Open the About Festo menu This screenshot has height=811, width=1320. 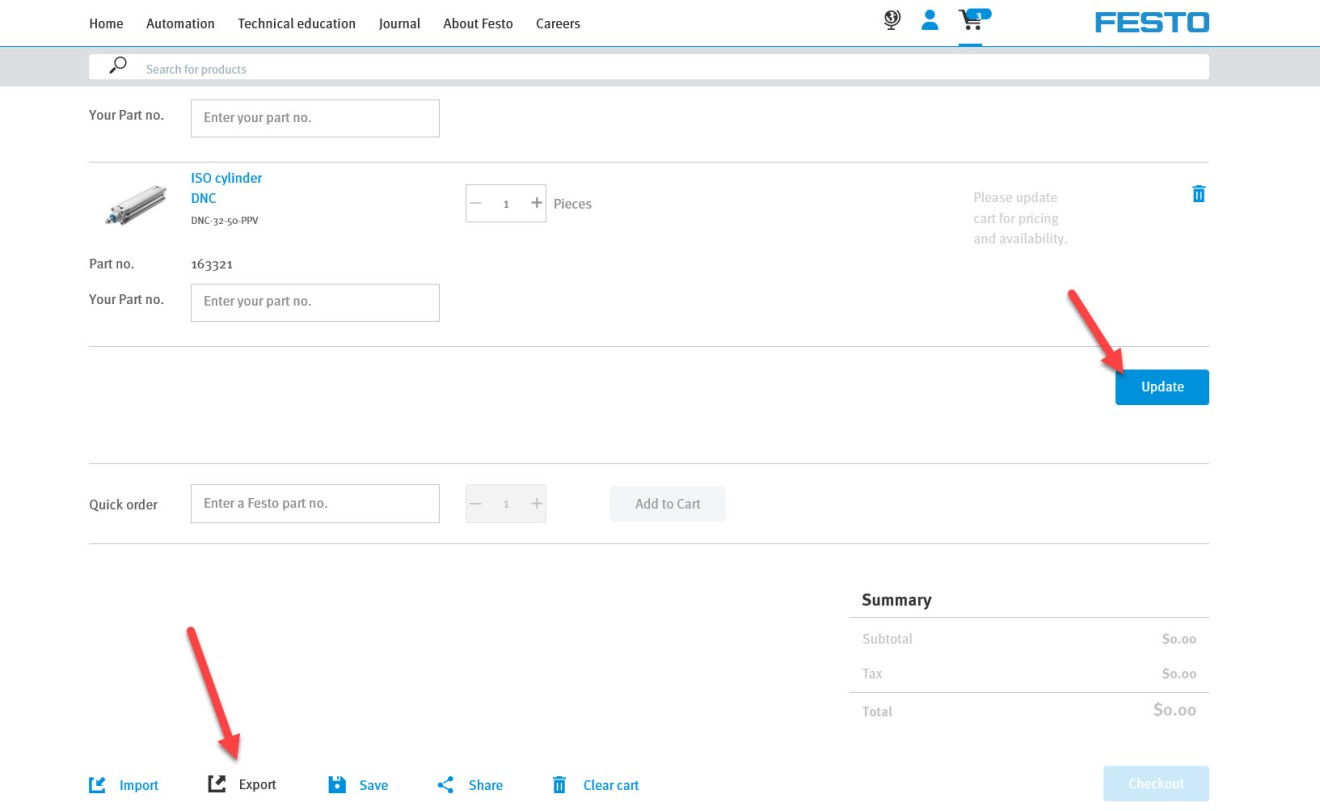pyautogui.click(x=478, y=23)
